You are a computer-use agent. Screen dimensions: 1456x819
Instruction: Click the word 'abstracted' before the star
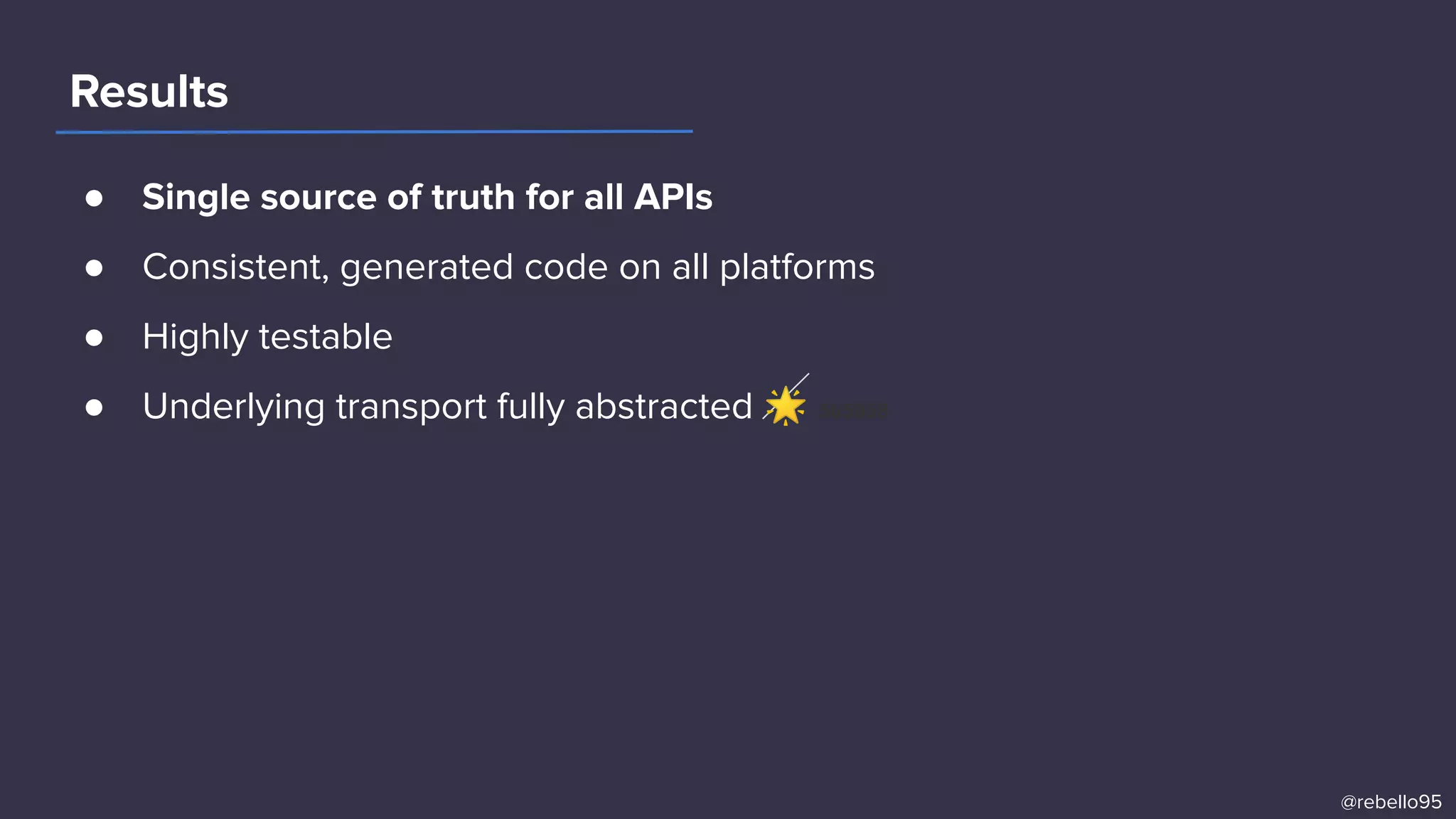click(663, 407)
